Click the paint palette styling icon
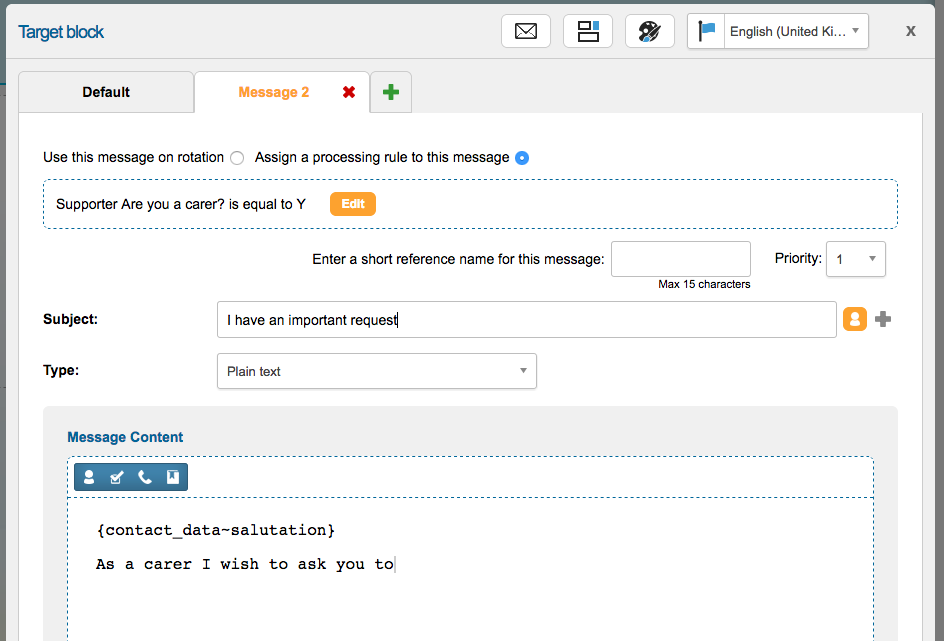 point(650,31)
